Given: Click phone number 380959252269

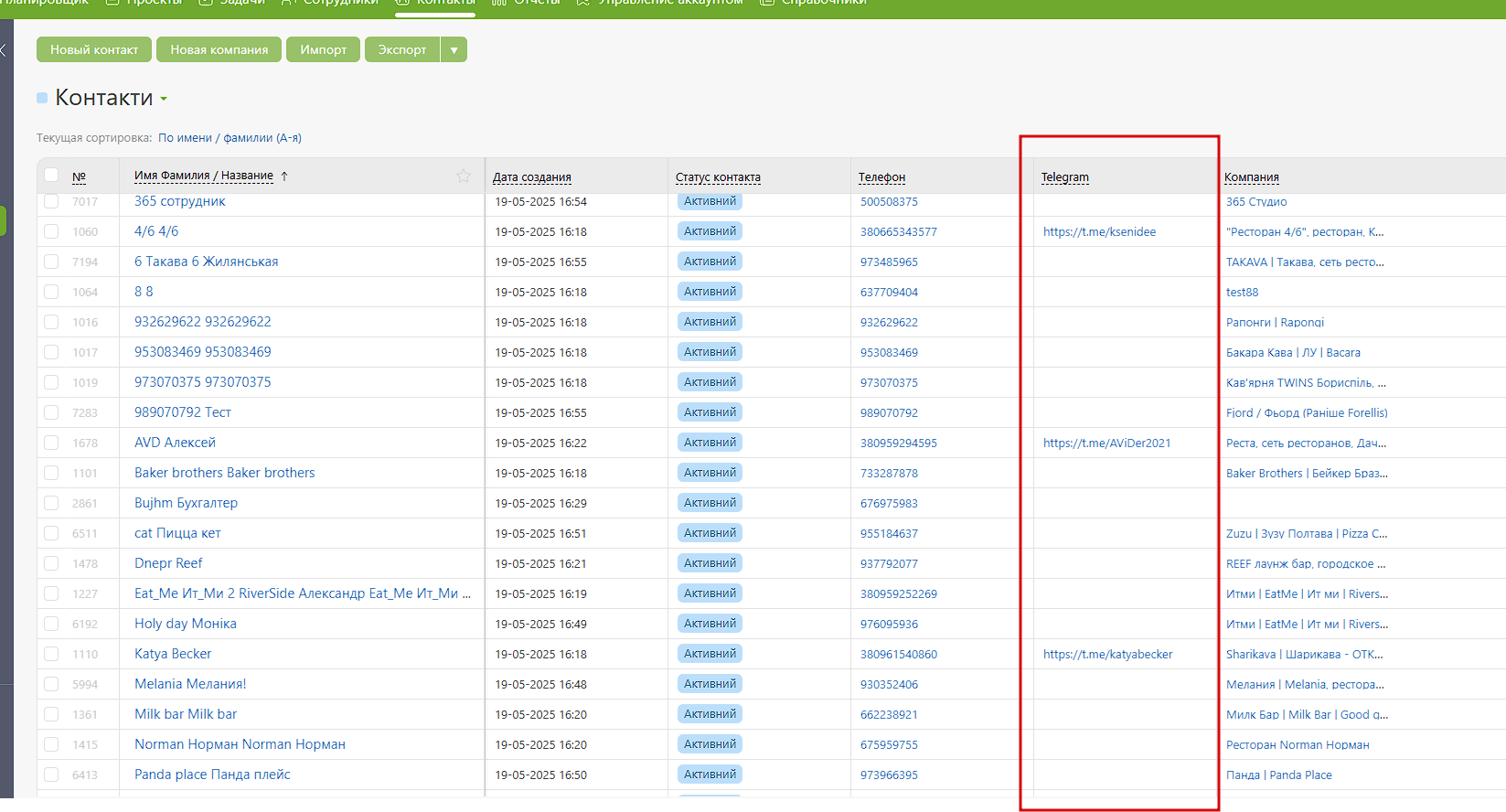Looking at the screenshot, I should 899,594.
